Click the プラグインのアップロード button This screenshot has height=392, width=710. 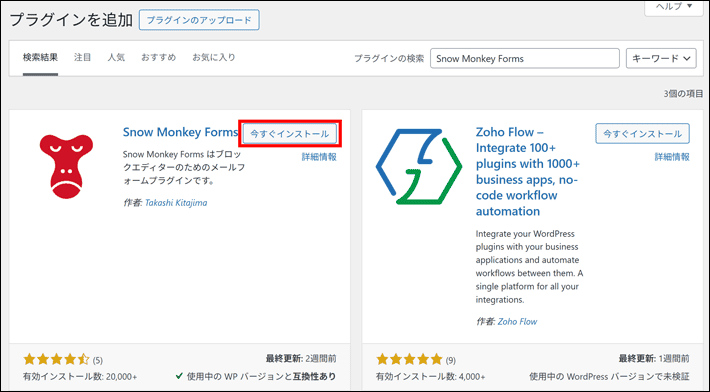(x=199, y=20)
